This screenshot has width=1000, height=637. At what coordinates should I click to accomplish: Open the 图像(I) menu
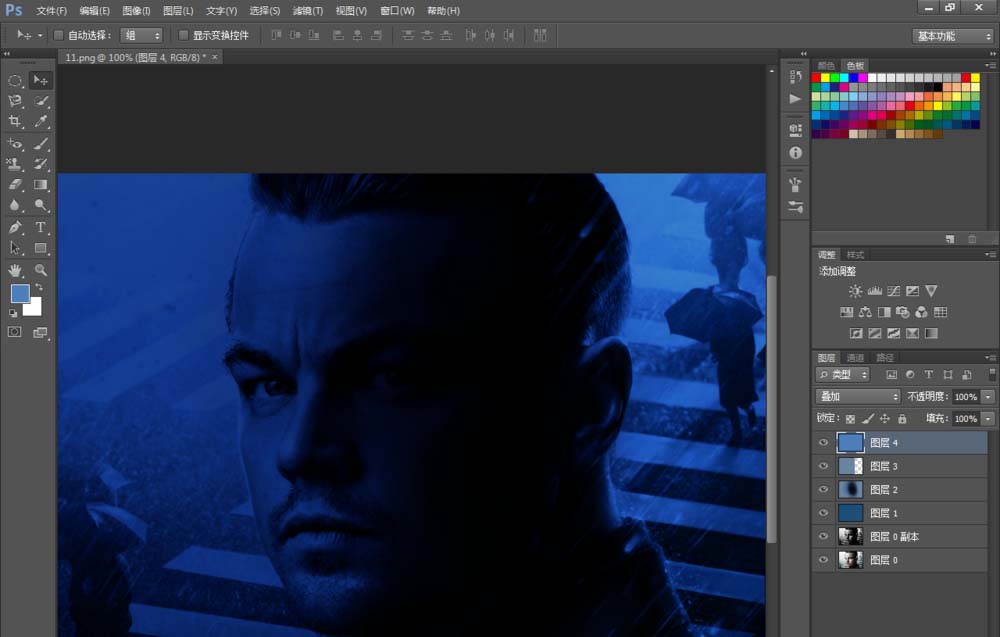(136, 11)
